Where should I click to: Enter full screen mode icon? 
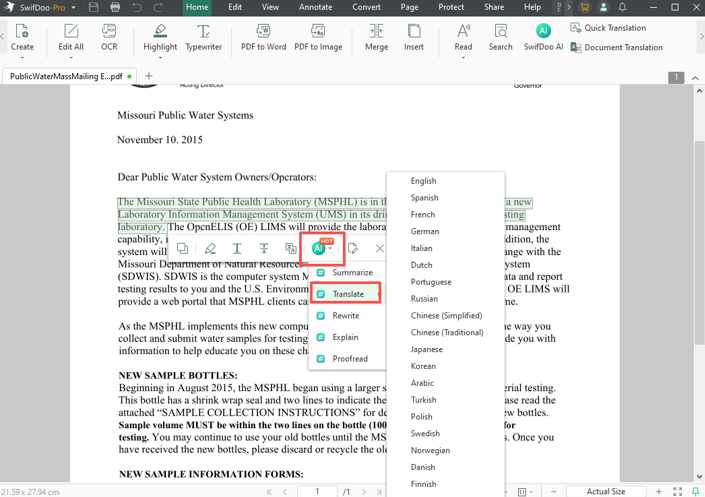tap(677, 492)
